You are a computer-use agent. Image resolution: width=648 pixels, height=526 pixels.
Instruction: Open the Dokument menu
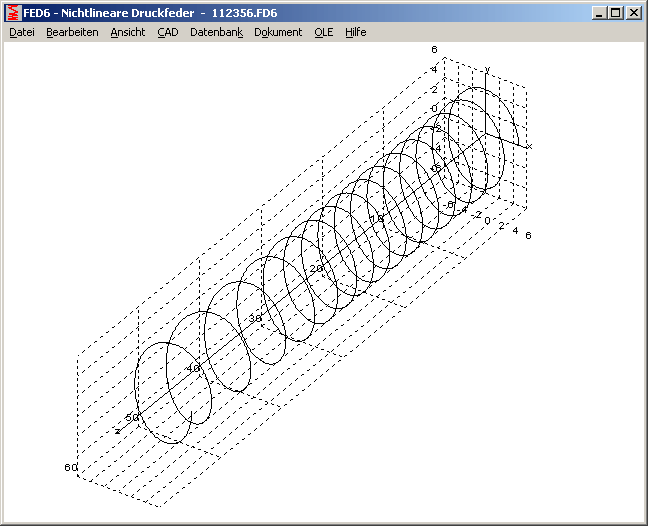278,32
